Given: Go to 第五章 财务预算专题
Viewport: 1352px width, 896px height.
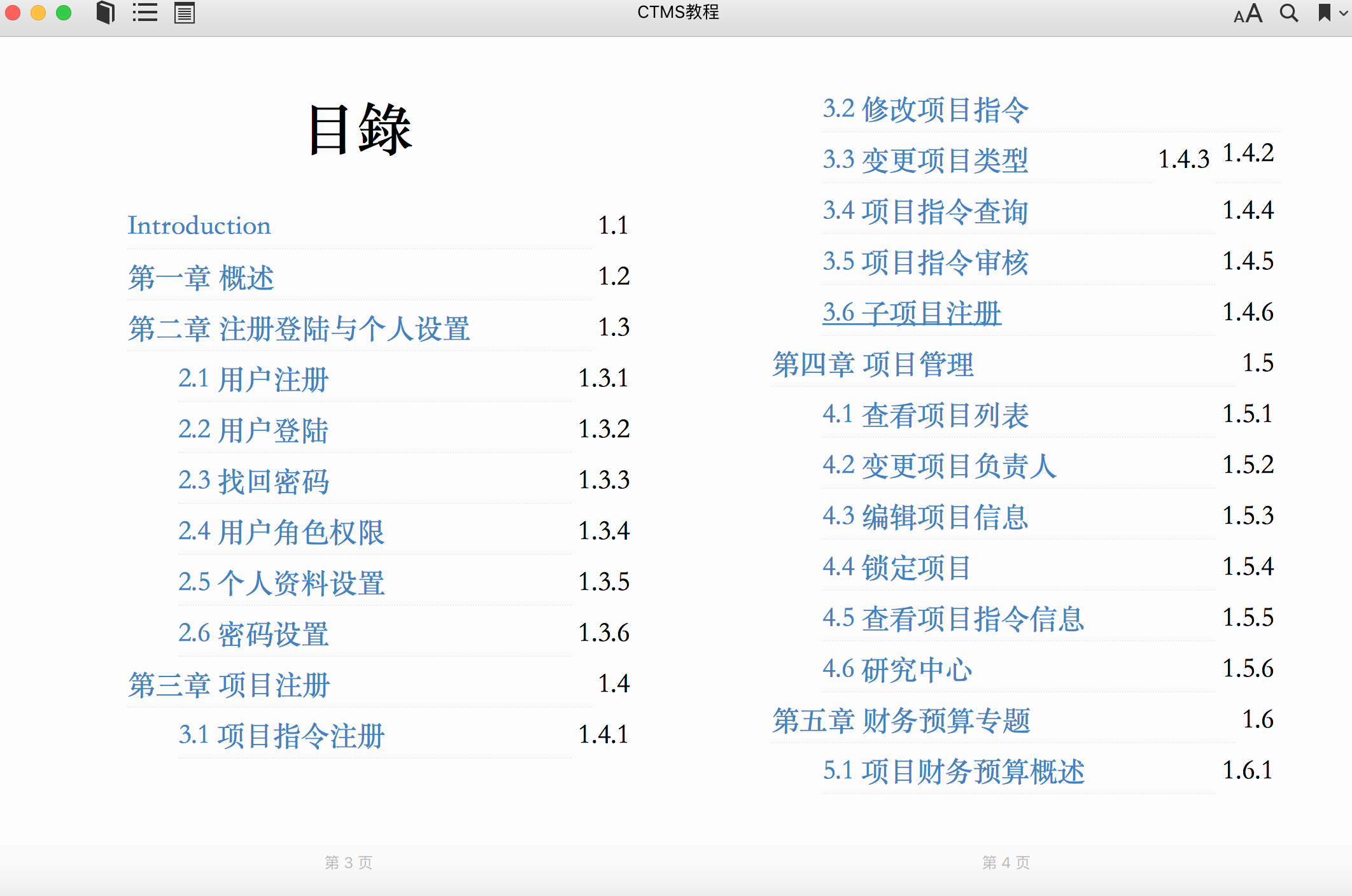Looking at the screenshot, I should tap(901, 720).
